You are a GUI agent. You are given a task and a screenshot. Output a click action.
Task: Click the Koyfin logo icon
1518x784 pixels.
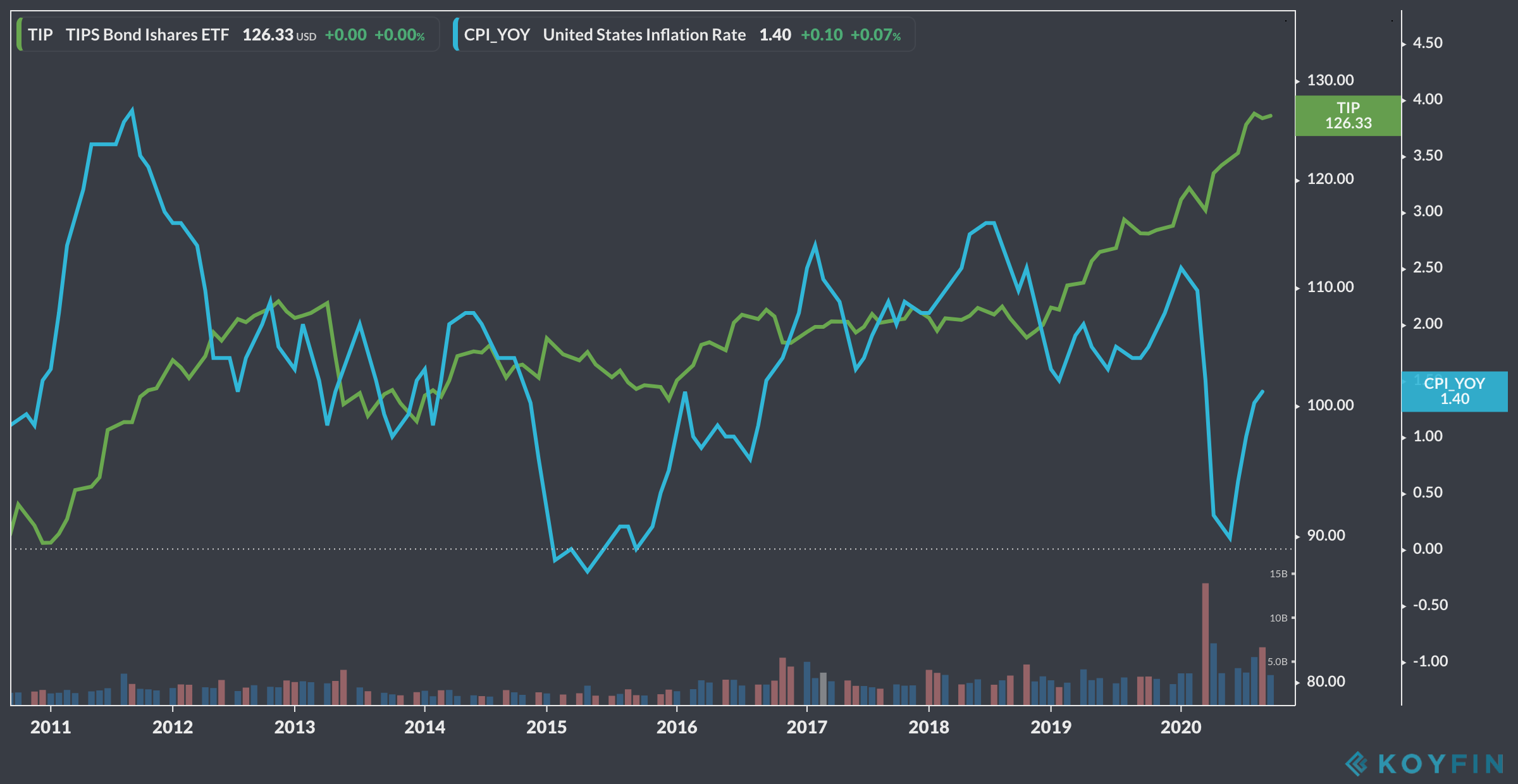point(1357,763)
